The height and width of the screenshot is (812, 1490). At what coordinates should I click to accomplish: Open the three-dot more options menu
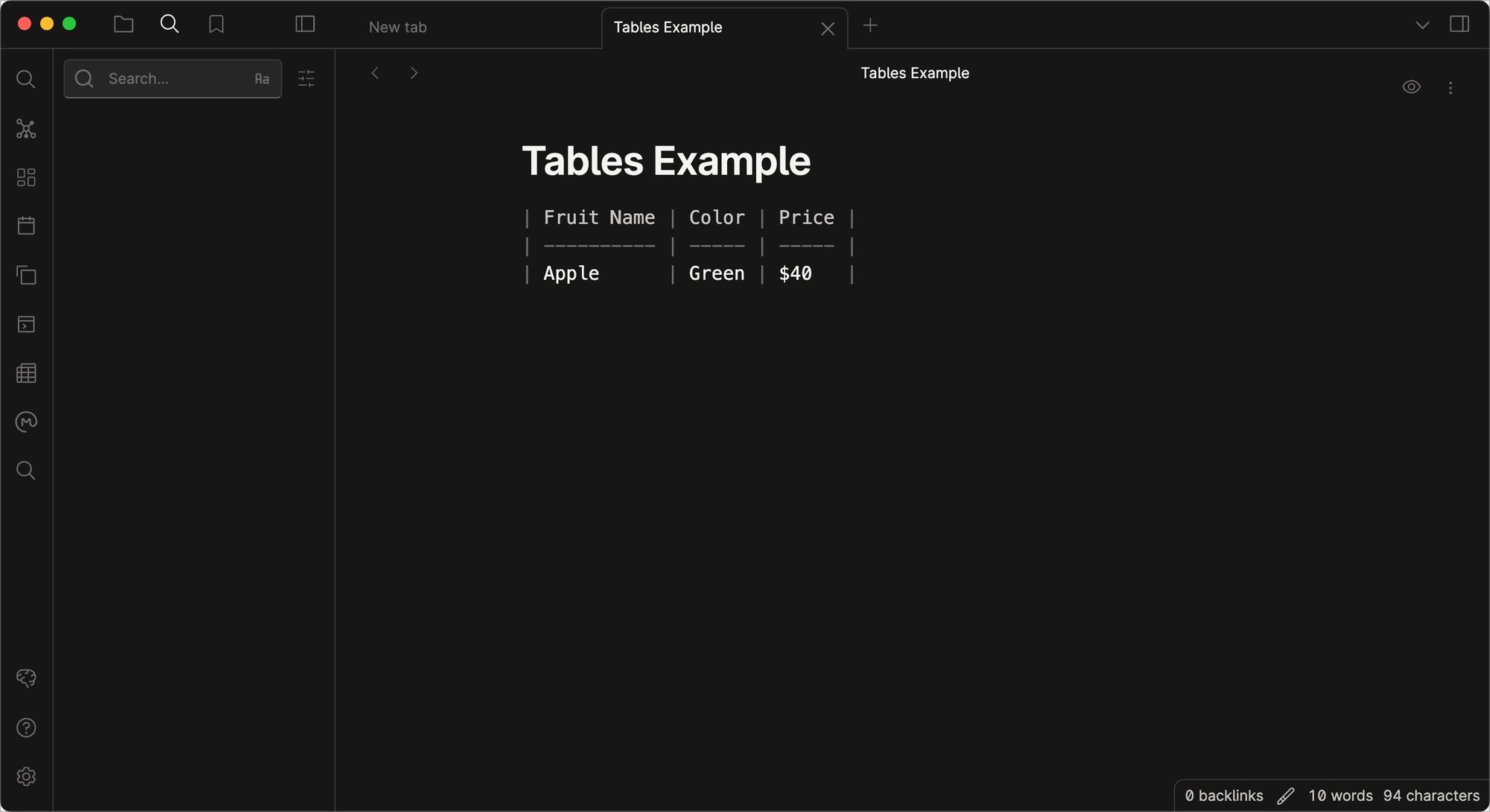pyautogui.click(x=1451, y=88)
